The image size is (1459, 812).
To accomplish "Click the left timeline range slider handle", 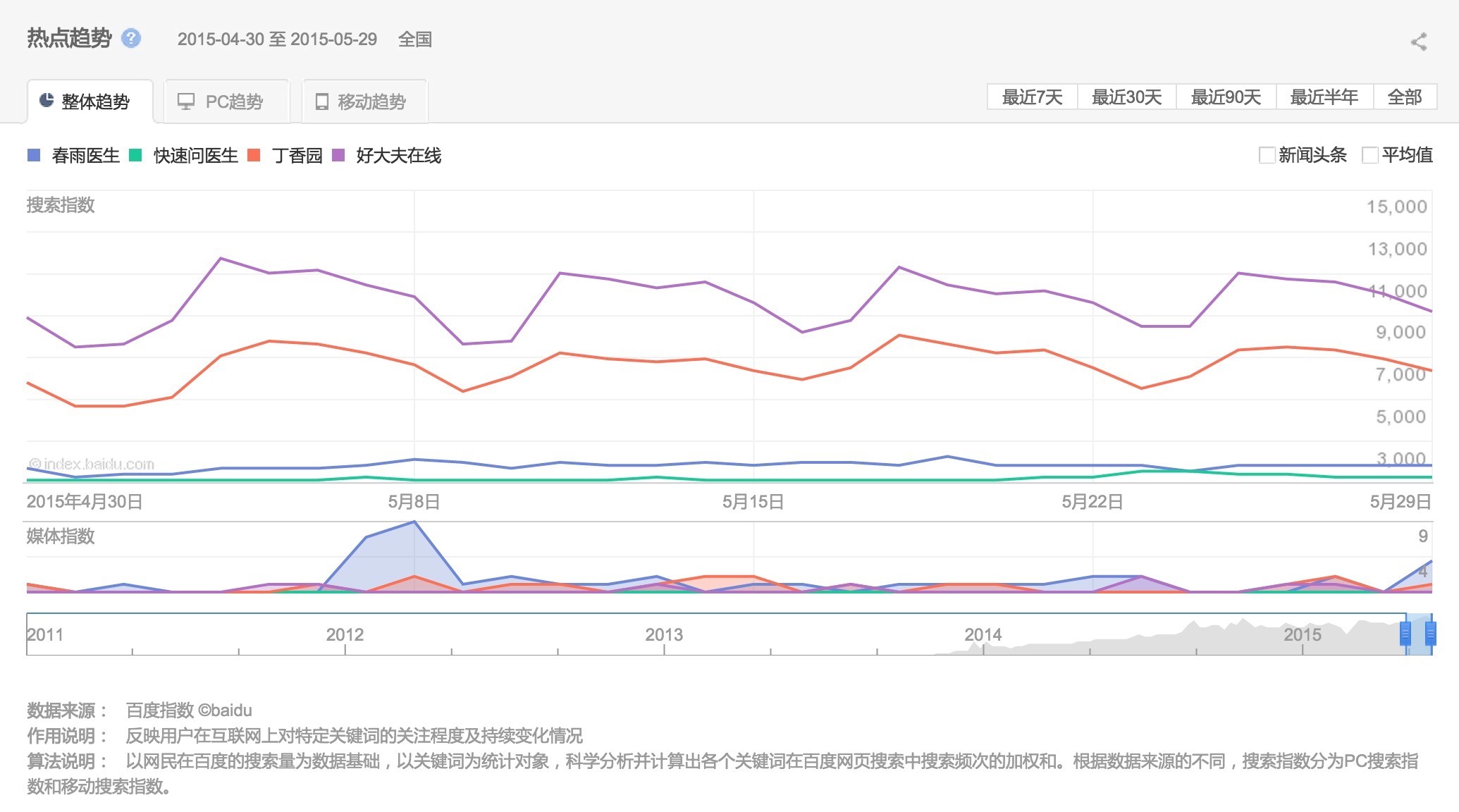I will pos(1405,634).
